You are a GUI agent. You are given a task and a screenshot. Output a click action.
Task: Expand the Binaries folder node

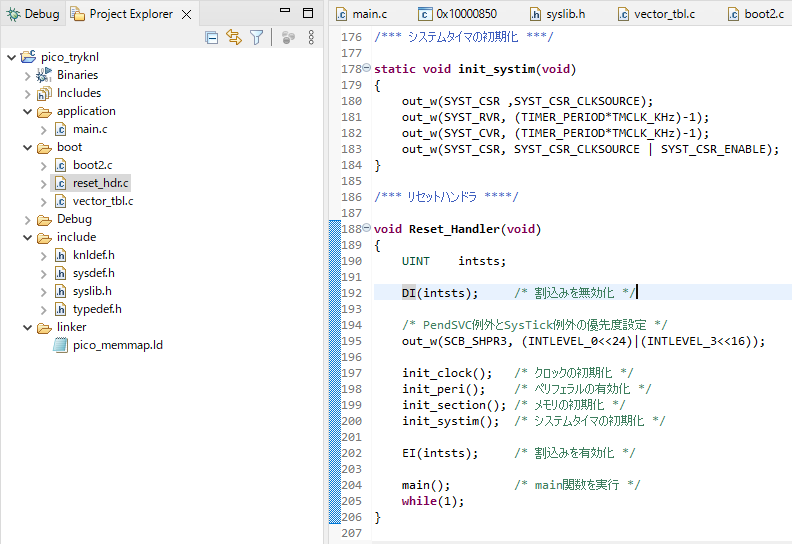click(27, 75)
